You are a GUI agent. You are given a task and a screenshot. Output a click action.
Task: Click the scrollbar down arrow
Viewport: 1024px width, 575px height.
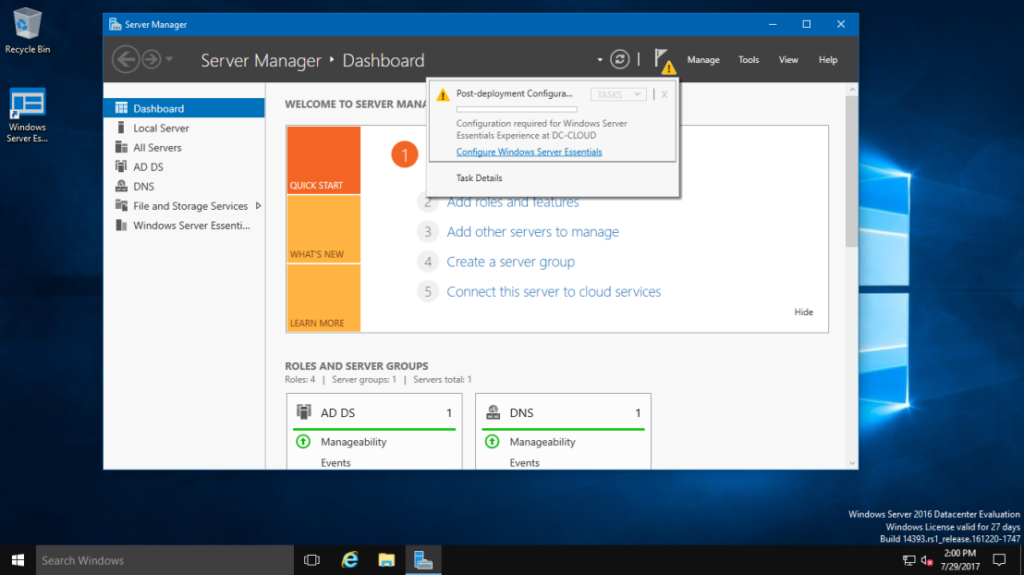coord(852,463)
